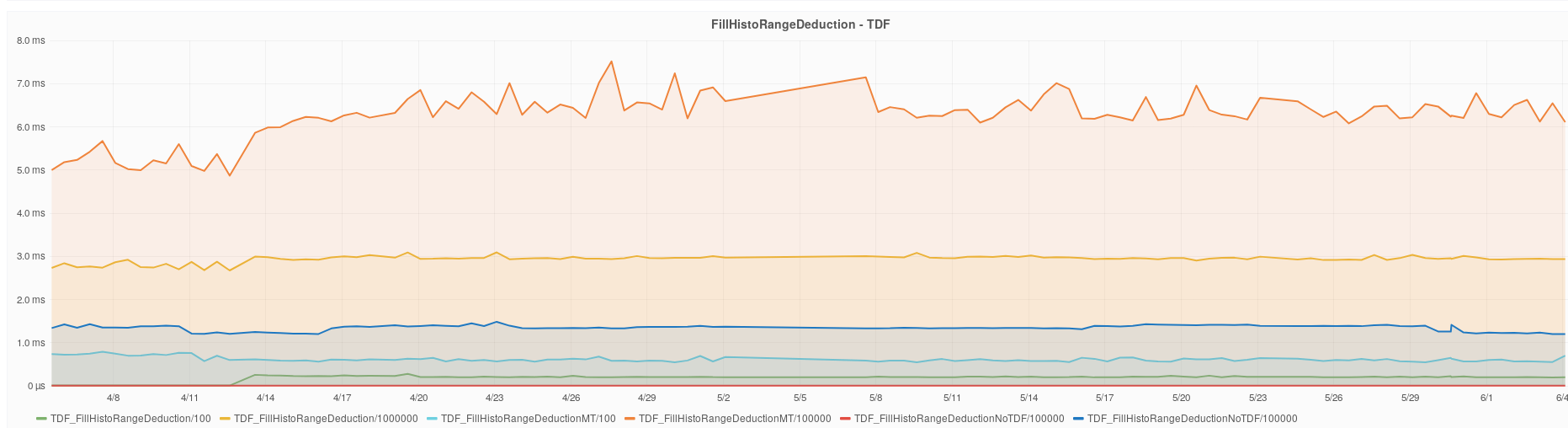This screenshot has width=1568, height=428.
Task: Click the 4.0 ms y-axis label
Action: (31, 213)
